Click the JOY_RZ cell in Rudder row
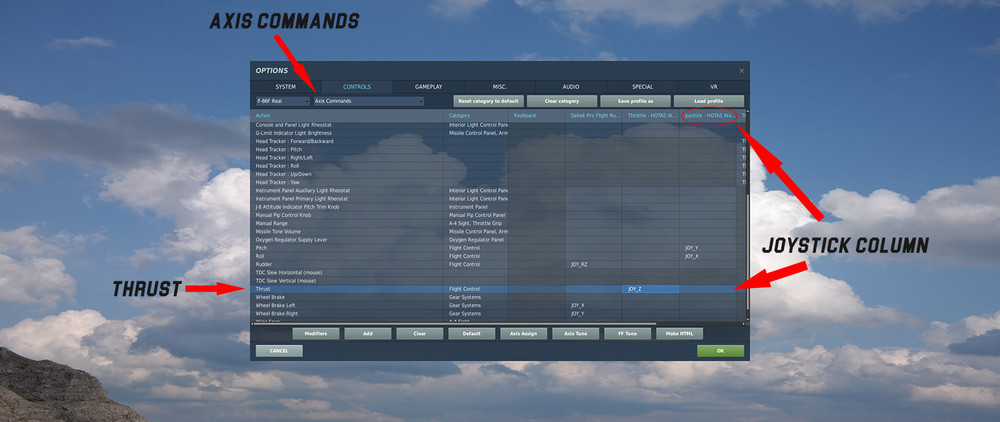Screen dimensions: 1000x422 point(594,265)
